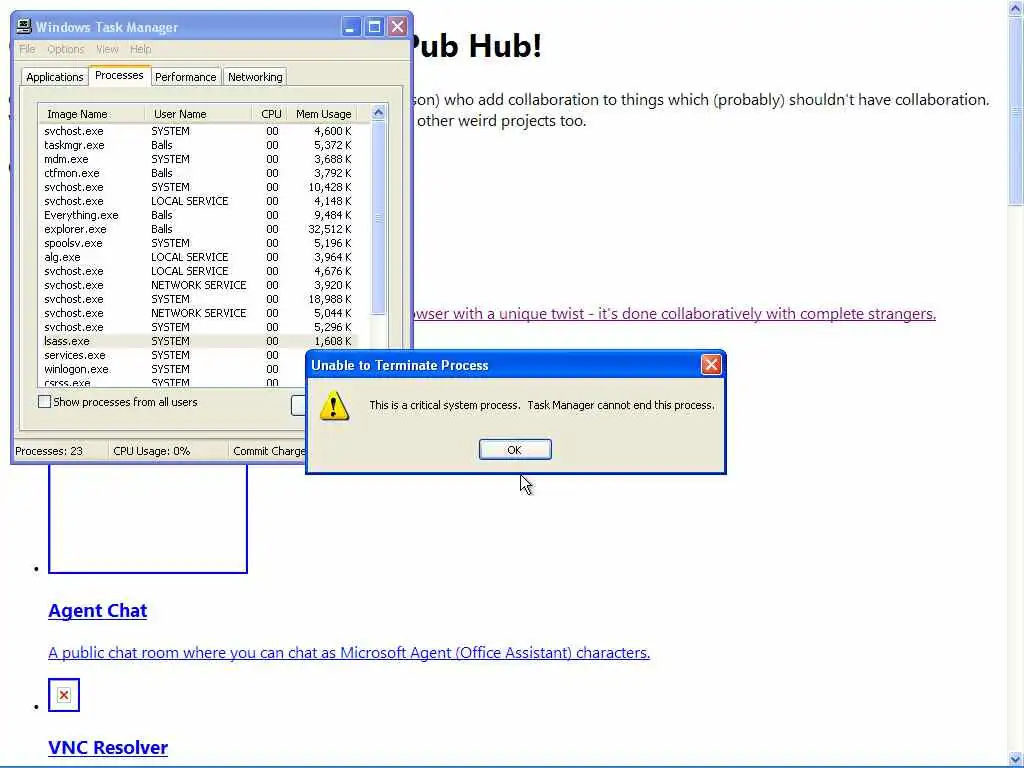This screenshot has height=768, width=1024.
Task: Click the public chat room description link
Action: pyautogui.click(x=349, y=652)
